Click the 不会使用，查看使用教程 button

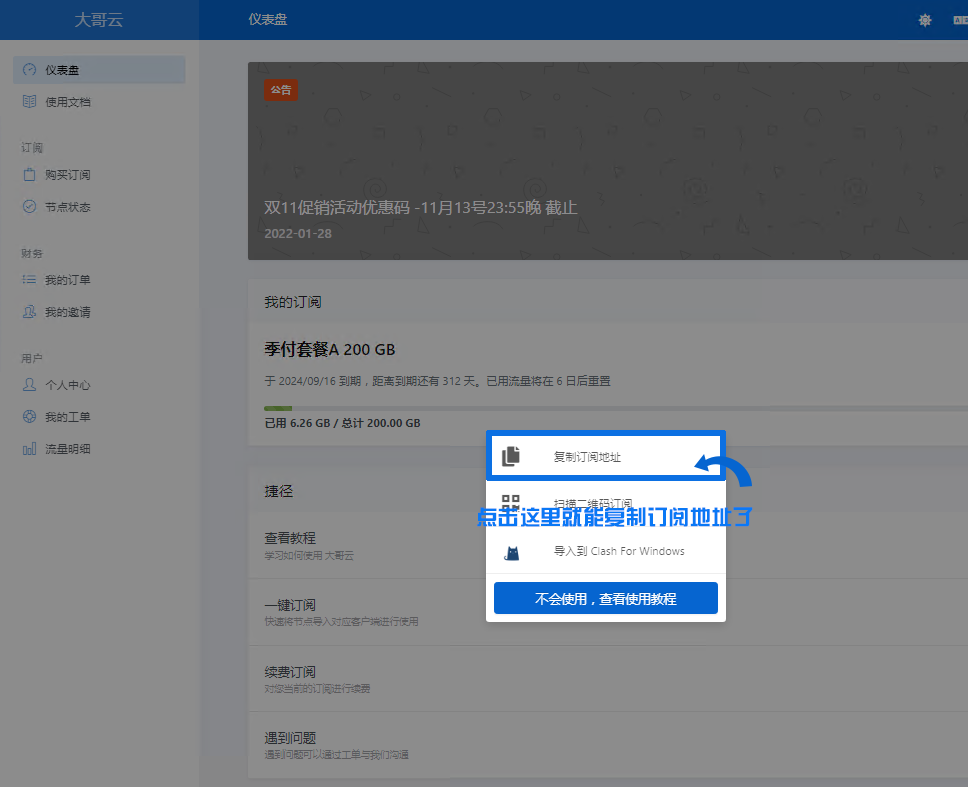(605, 598)
